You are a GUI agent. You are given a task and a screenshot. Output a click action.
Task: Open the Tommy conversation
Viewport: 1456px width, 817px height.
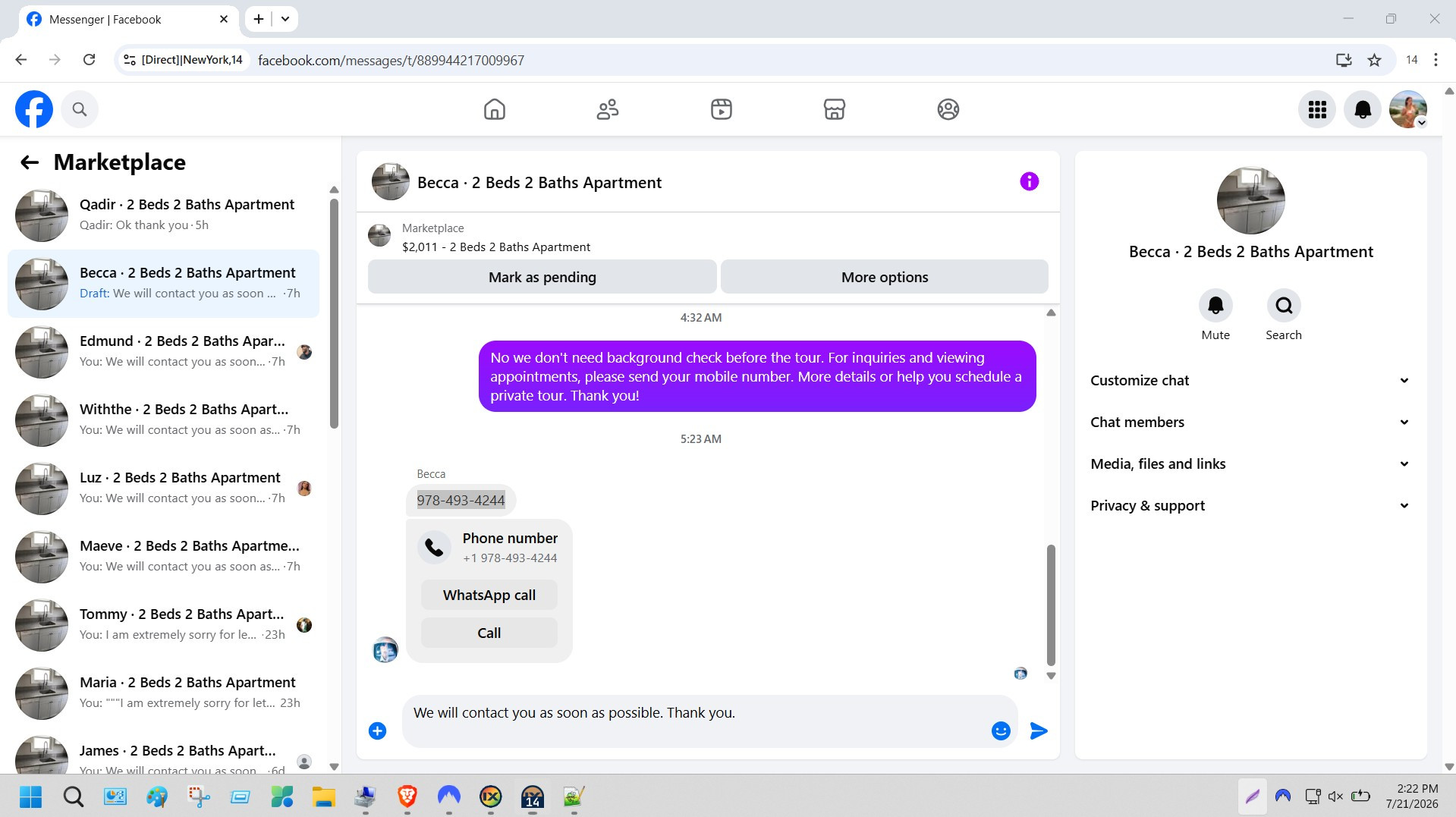[x=163, y=625]
